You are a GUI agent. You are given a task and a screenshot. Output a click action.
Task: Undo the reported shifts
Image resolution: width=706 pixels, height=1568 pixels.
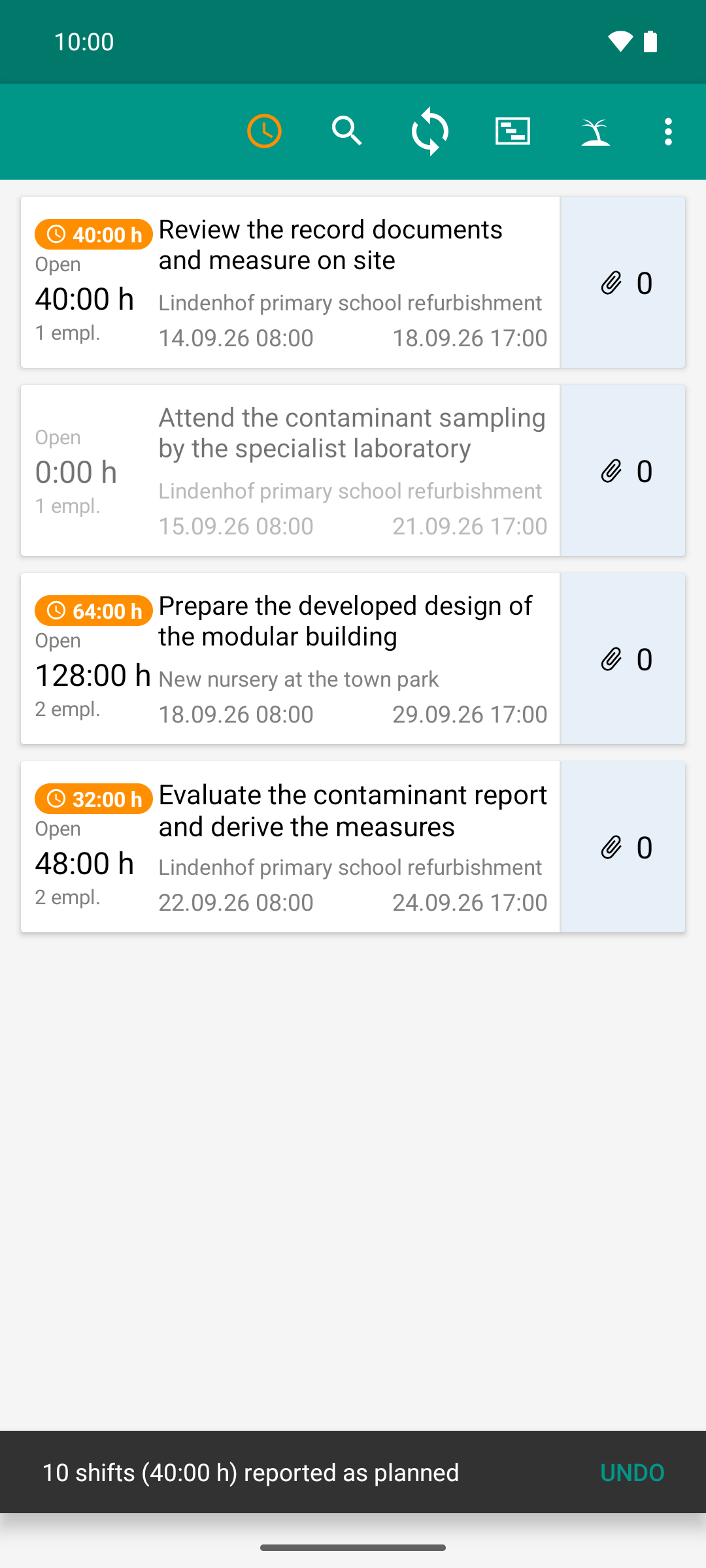(x=632, y=1473)
